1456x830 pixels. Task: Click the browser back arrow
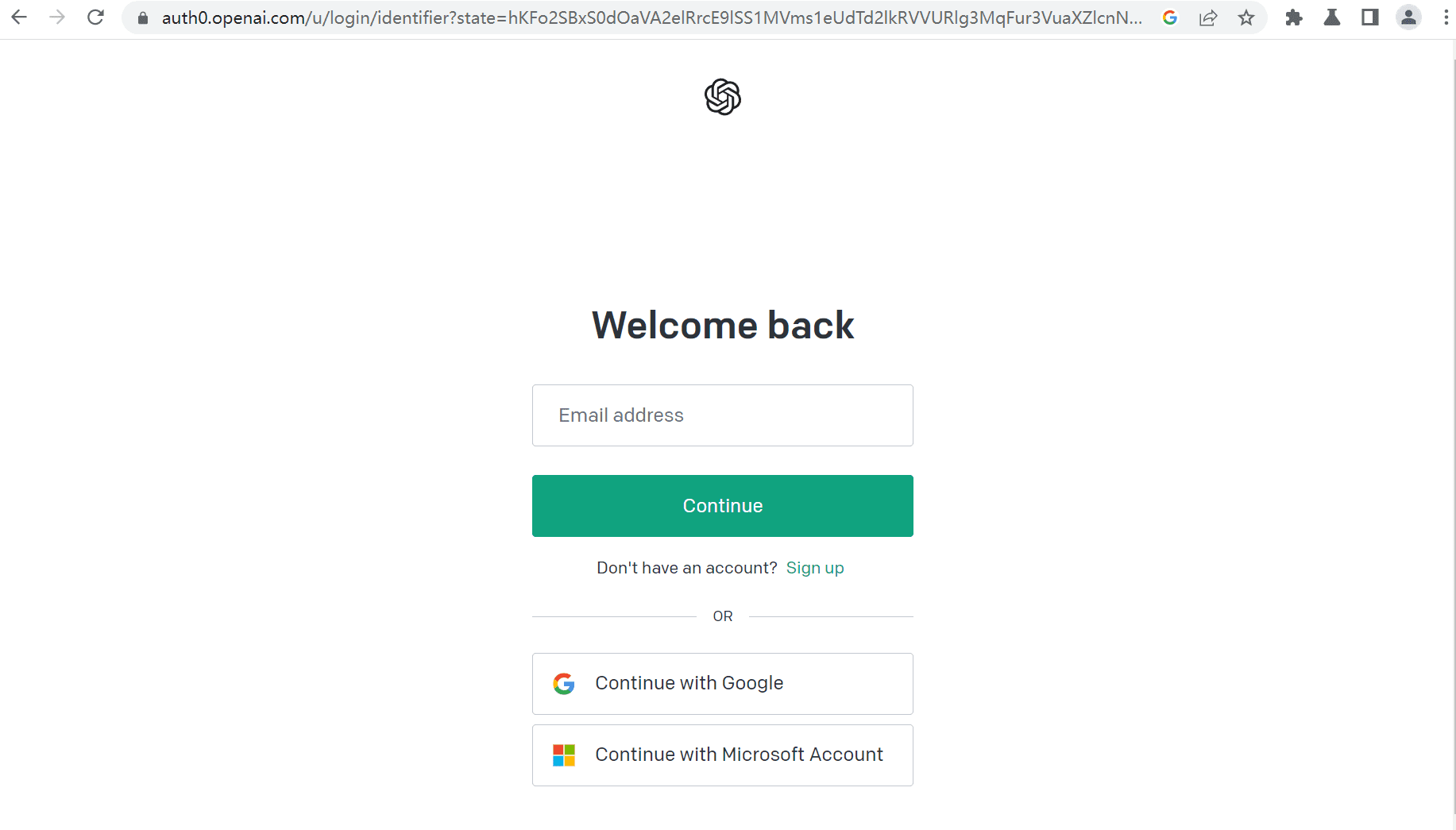coord(19,17)
